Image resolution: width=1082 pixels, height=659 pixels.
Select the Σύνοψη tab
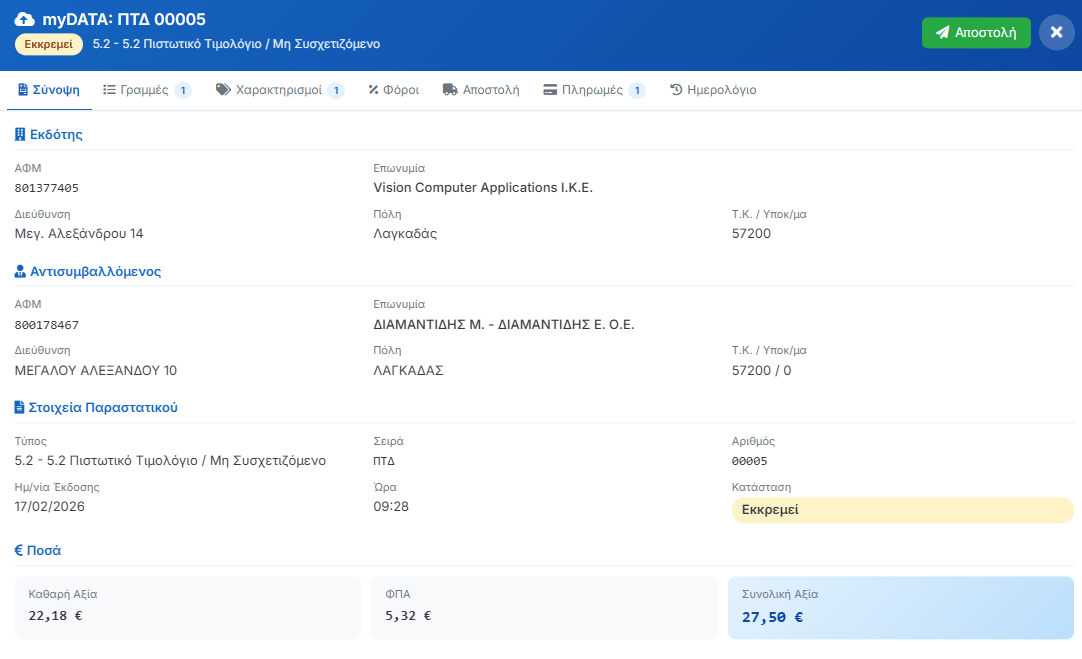point(49,90)
